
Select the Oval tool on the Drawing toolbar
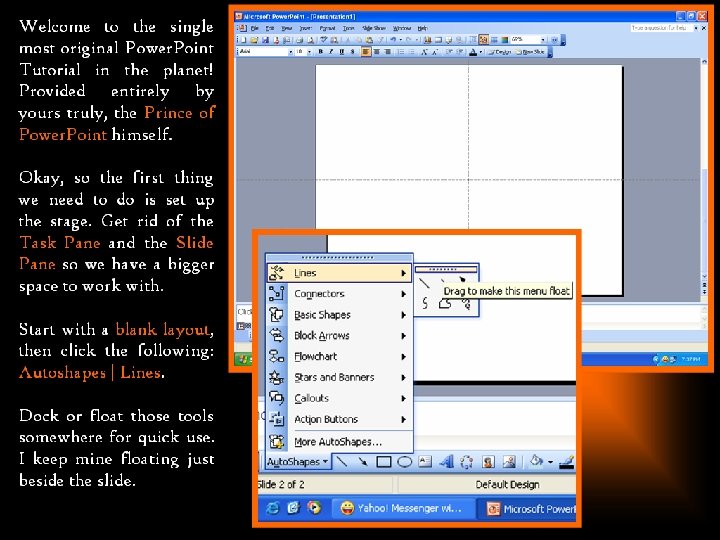coord(405,461)
